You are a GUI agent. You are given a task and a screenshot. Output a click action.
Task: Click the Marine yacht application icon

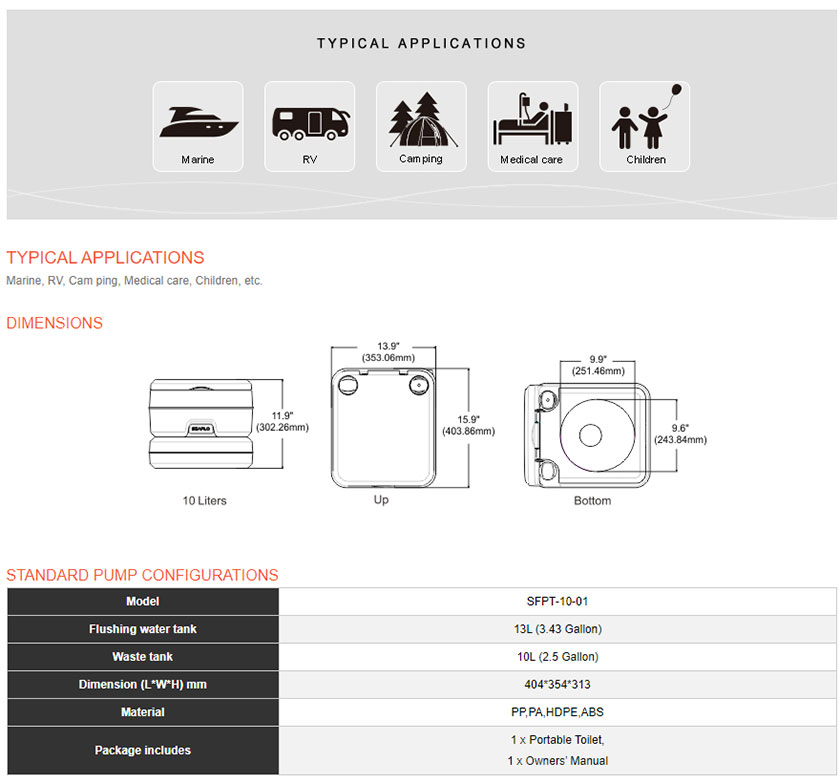coord(198,126)
